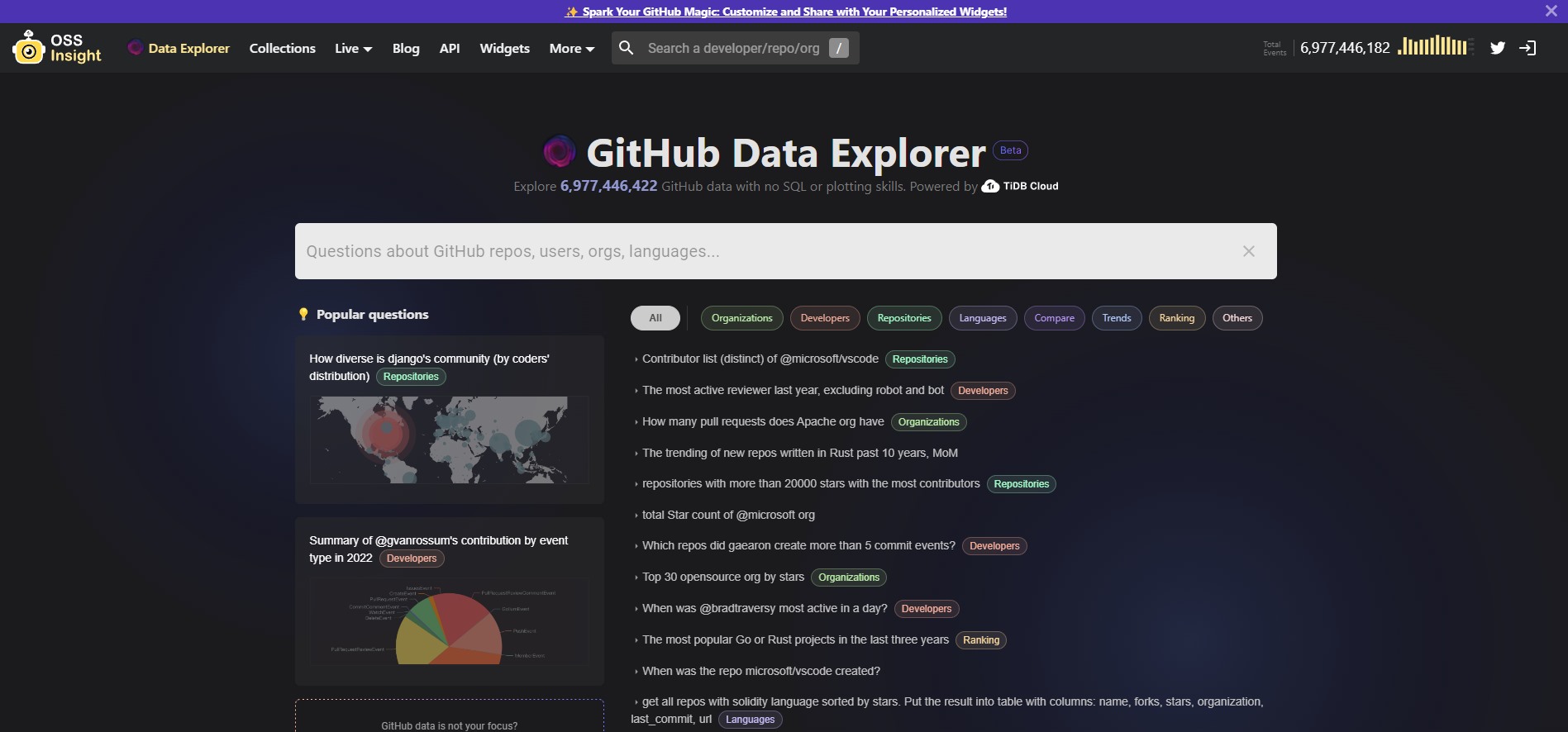Open the Blog page
This screenshot has height=732, width=1568.
[406, 48]
